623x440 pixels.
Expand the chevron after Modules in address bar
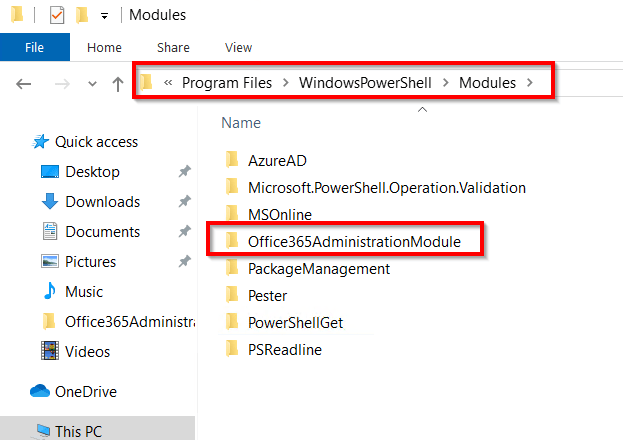529,83
